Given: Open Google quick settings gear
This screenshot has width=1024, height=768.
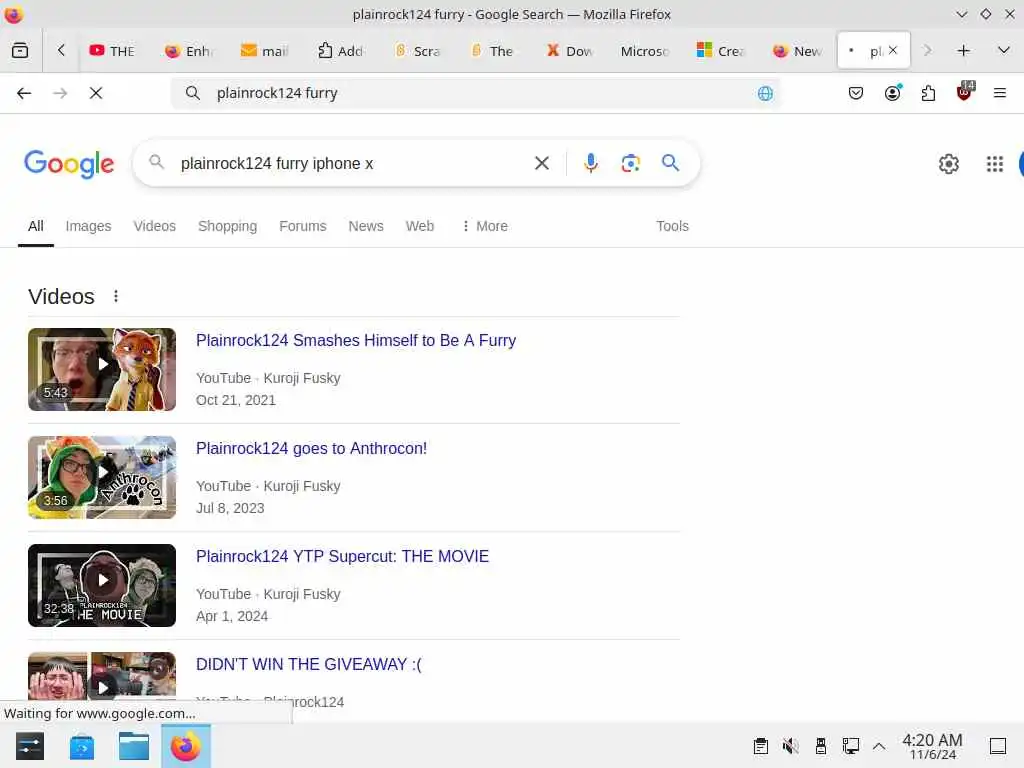Looking at the screenshot, I should 949,164.
